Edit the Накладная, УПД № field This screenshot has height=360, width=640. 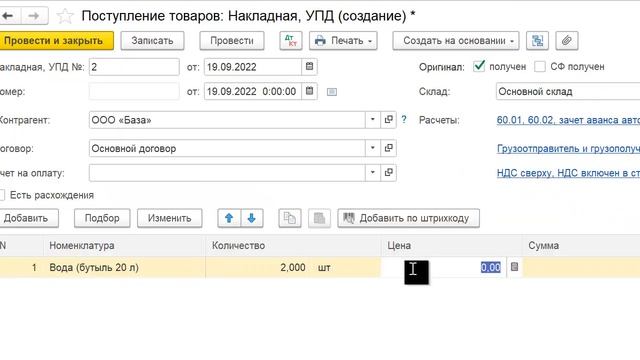click(x=134, y=67)
